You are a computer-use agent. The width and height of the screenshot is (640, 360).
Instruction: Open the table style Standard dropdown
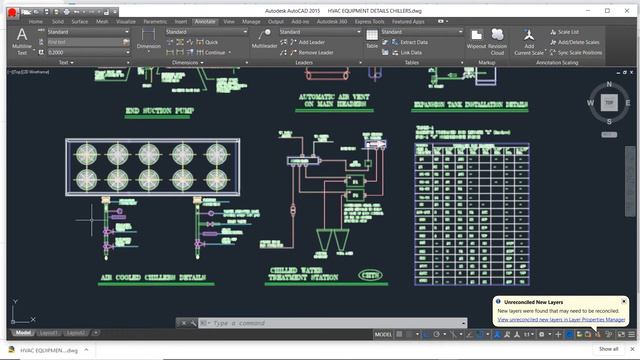coord(422,32)
